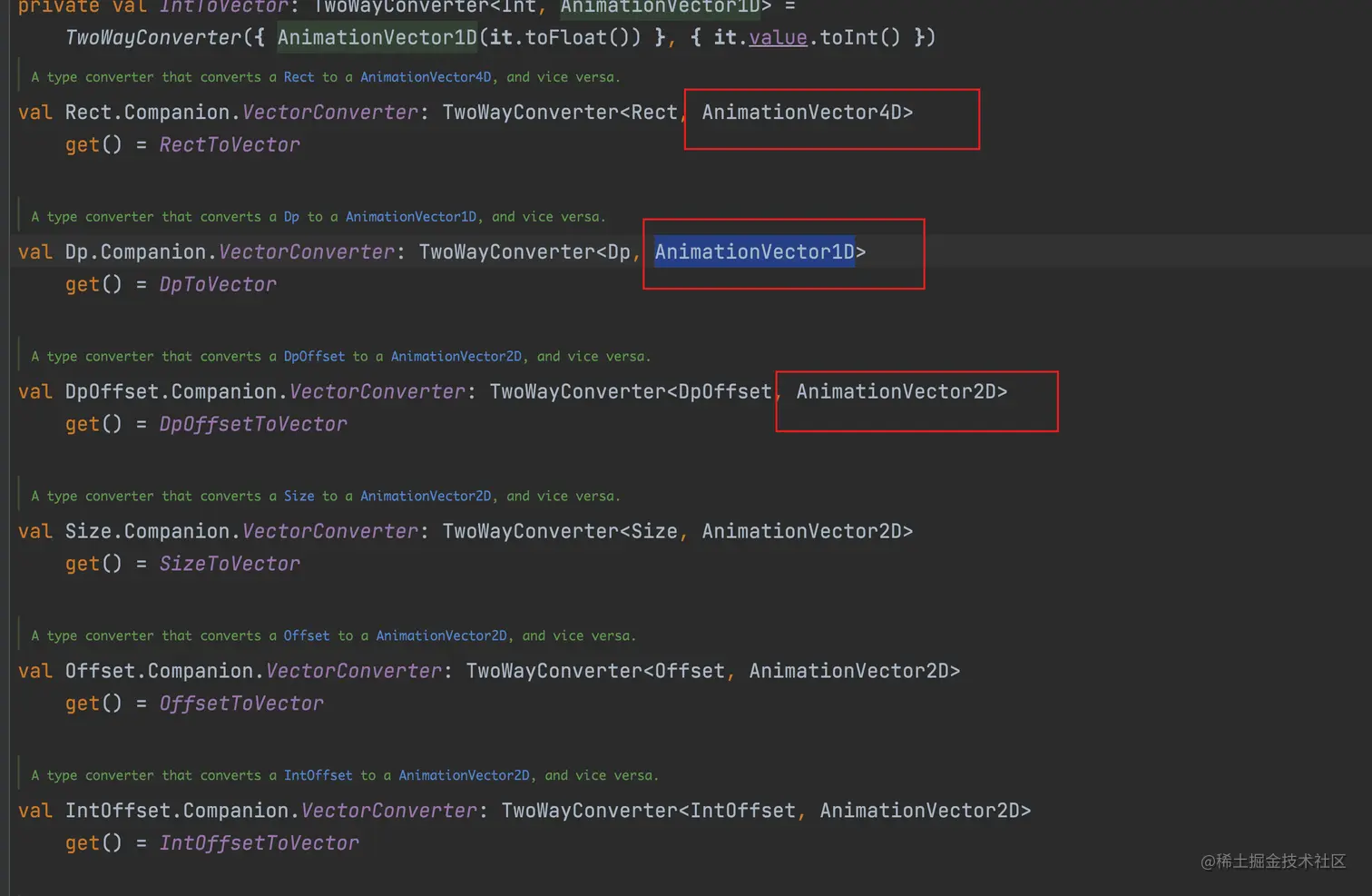
Task: Click the "Size" link in the doc comment
Action: click(x=299, y=497)
